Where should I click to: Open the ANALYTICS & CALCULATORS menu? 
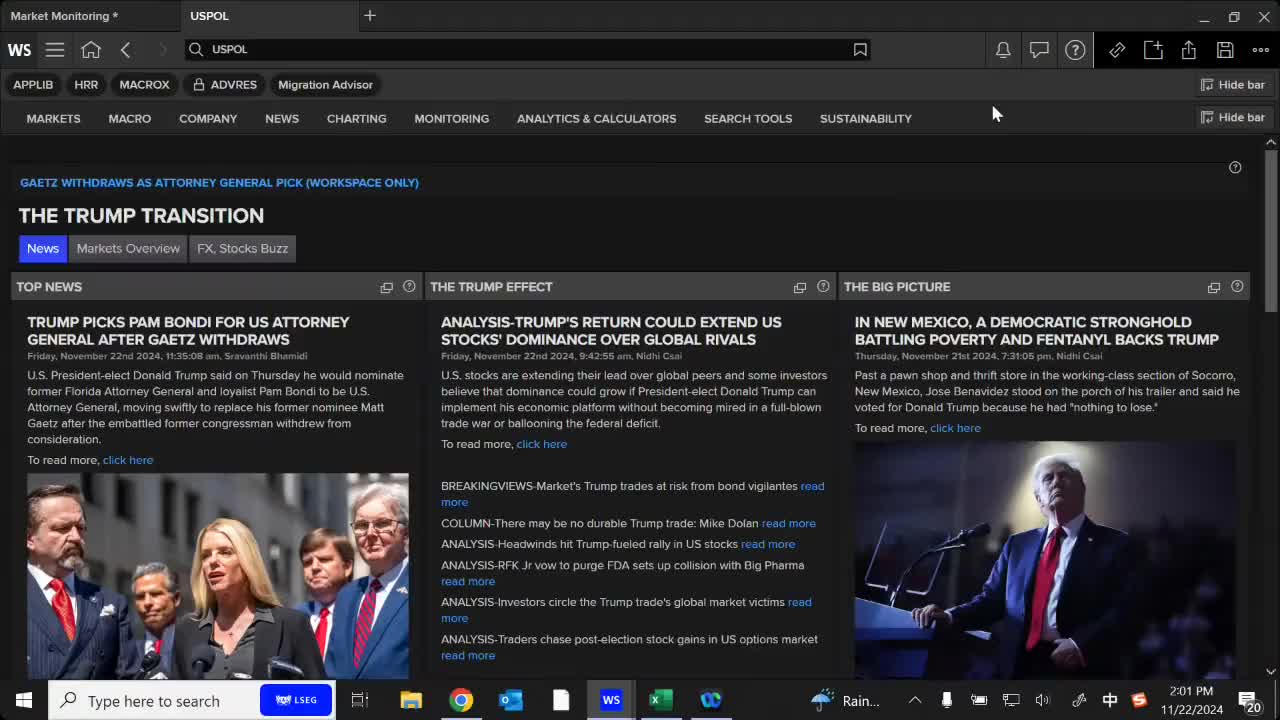(596, 118)
